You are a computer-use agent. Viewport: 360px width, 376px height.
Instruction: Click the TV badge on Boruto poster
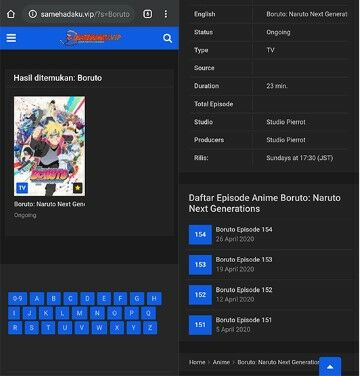point(22,188)
